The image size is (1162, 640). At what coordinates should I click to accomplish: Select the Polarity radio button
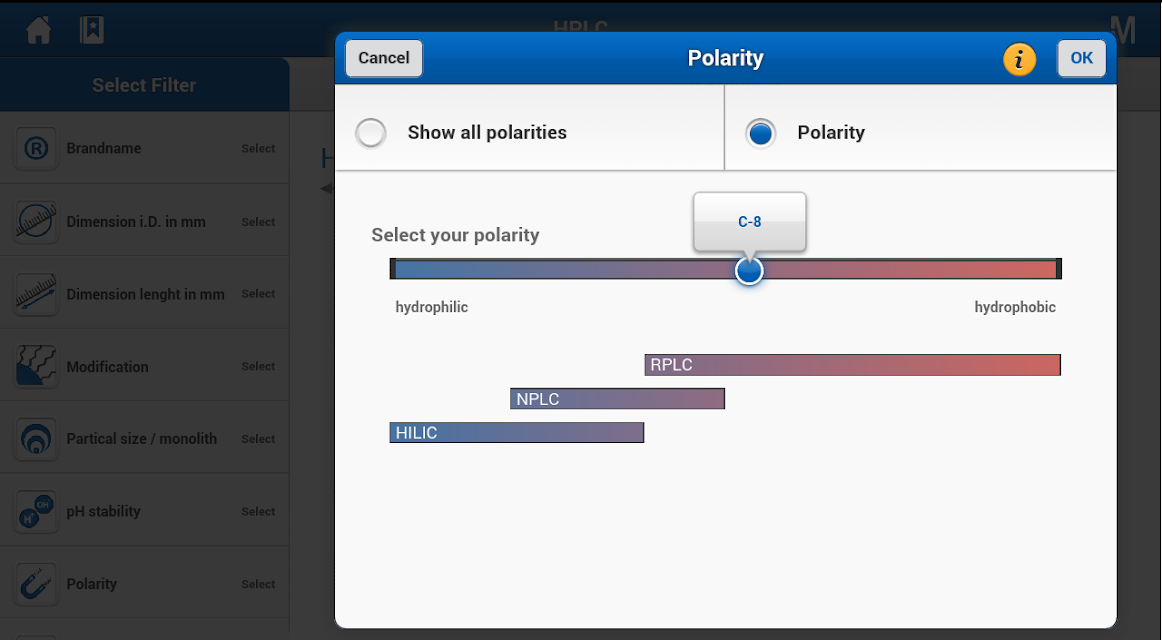761,133
